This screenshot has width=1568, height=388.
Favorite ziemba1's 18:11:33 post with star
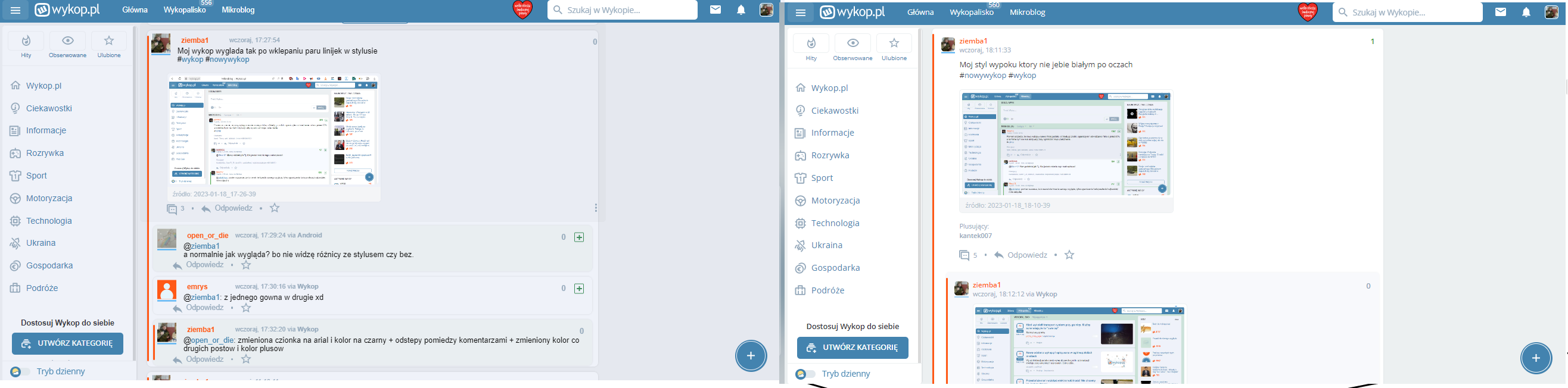point(1069,255)
